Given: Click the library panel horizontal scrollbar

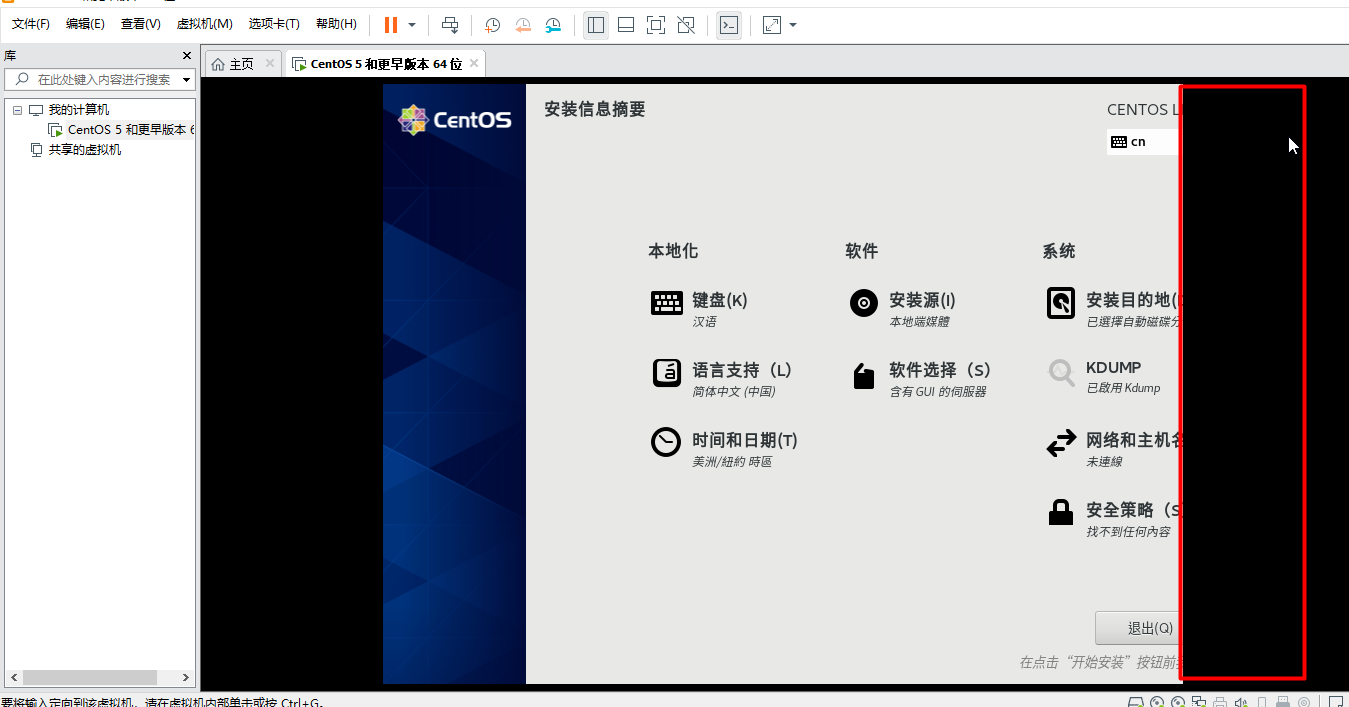Looking at the screenshot, I should tap(90, 677).
